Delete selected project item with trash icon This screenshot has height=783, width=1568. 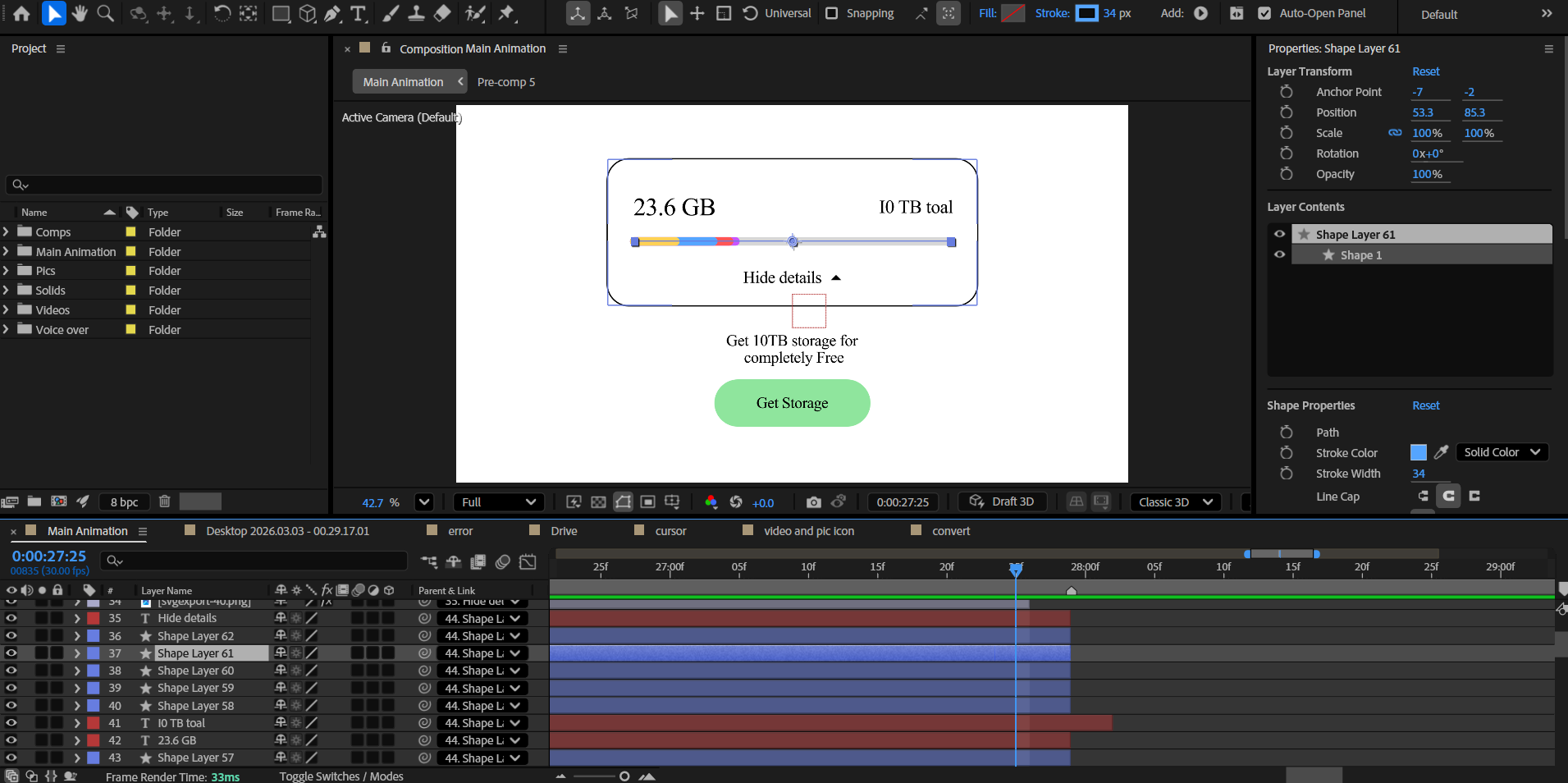pos(164,501)
